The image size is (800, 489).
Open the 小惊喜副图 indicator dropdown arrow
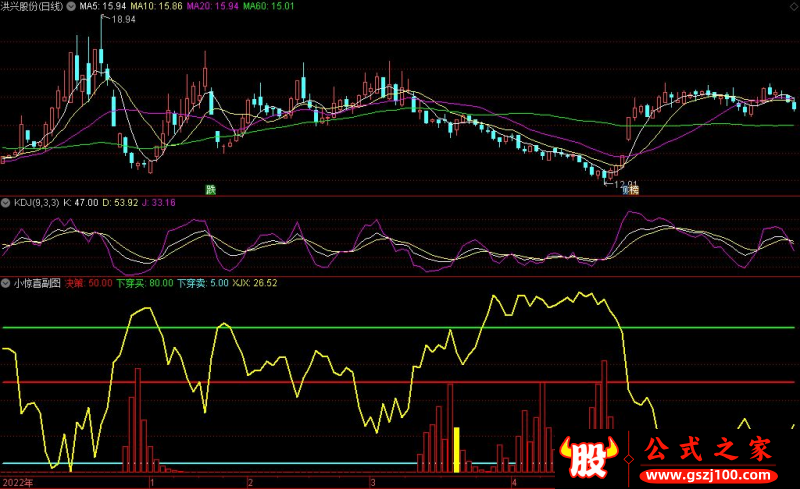click(6, 283)
